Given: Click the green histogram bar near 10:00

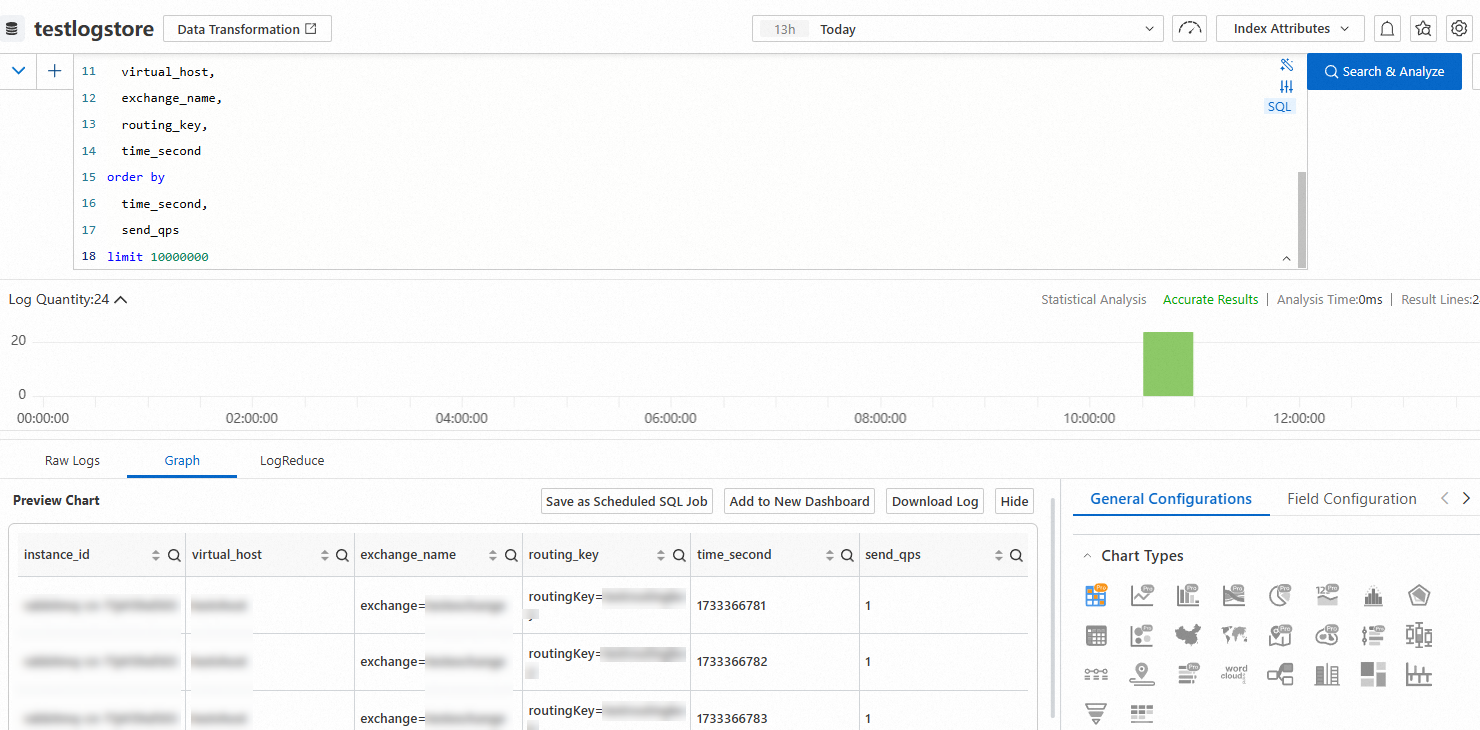Looking at the screenshot, I should [x=1168, y=364].
